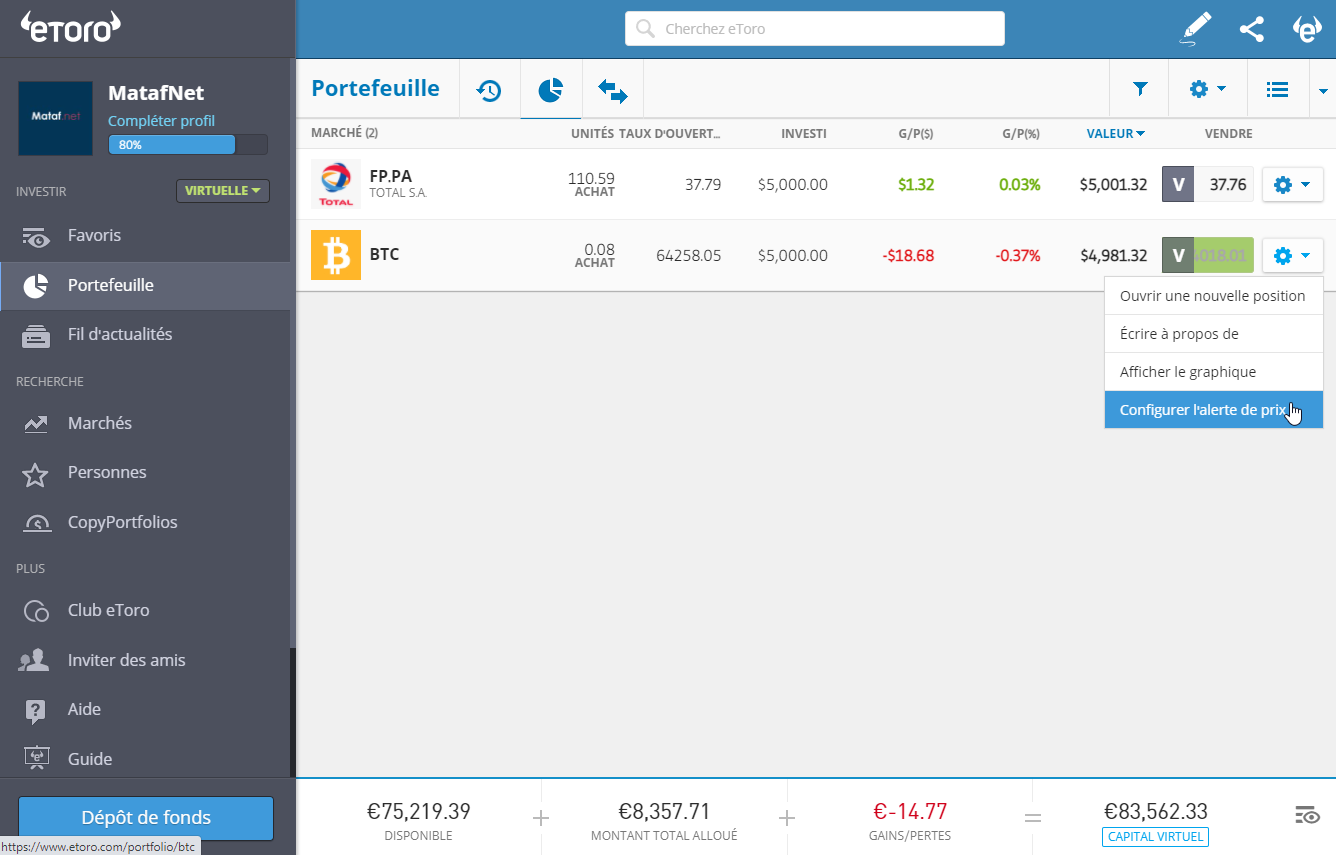
Task: Open the FP.PA row gear dropdown
Action: 1293,184
